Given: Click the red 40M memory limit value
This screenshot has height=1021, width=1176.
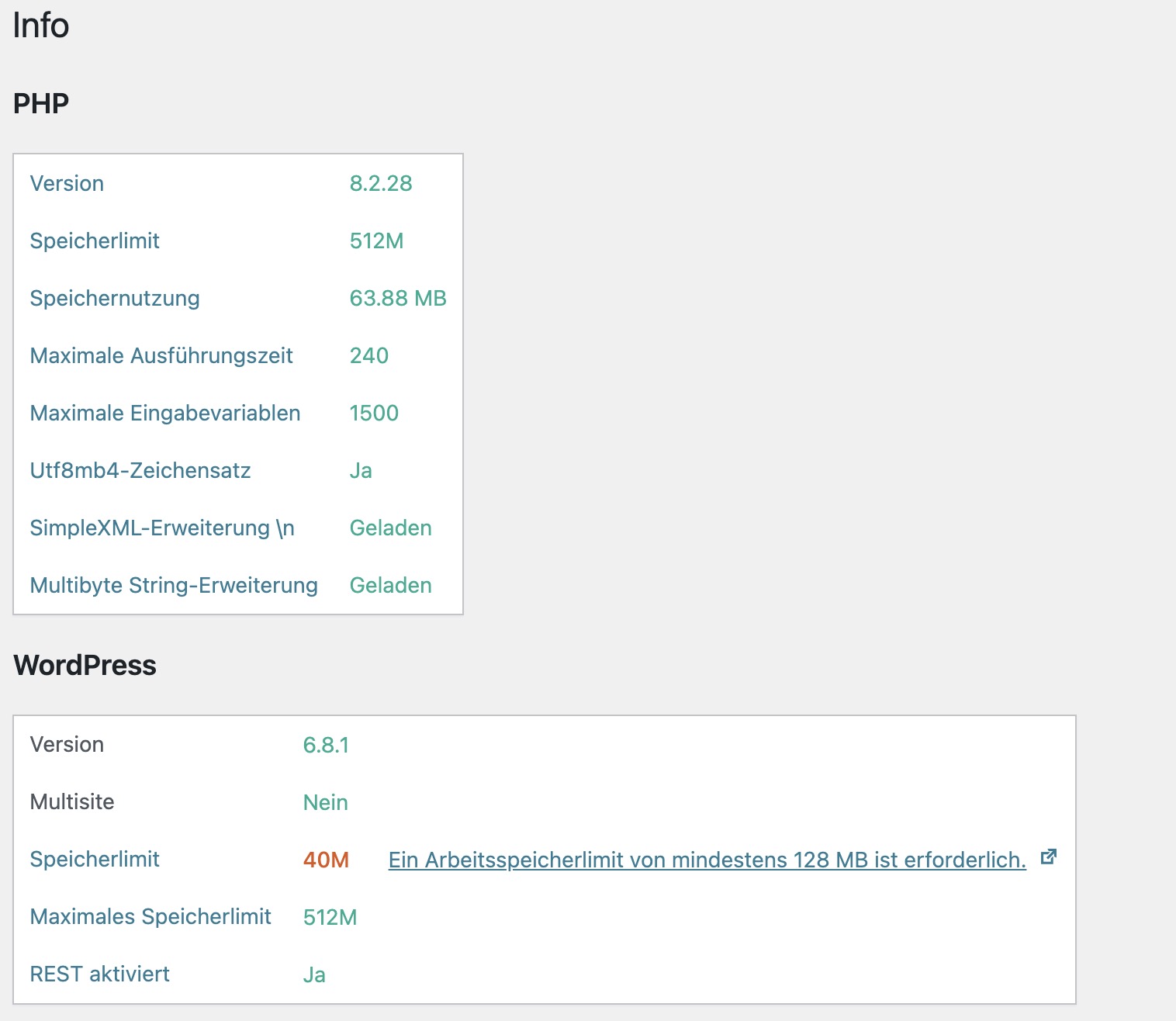Looking at the screenshot, I should (x=326, y=860).
